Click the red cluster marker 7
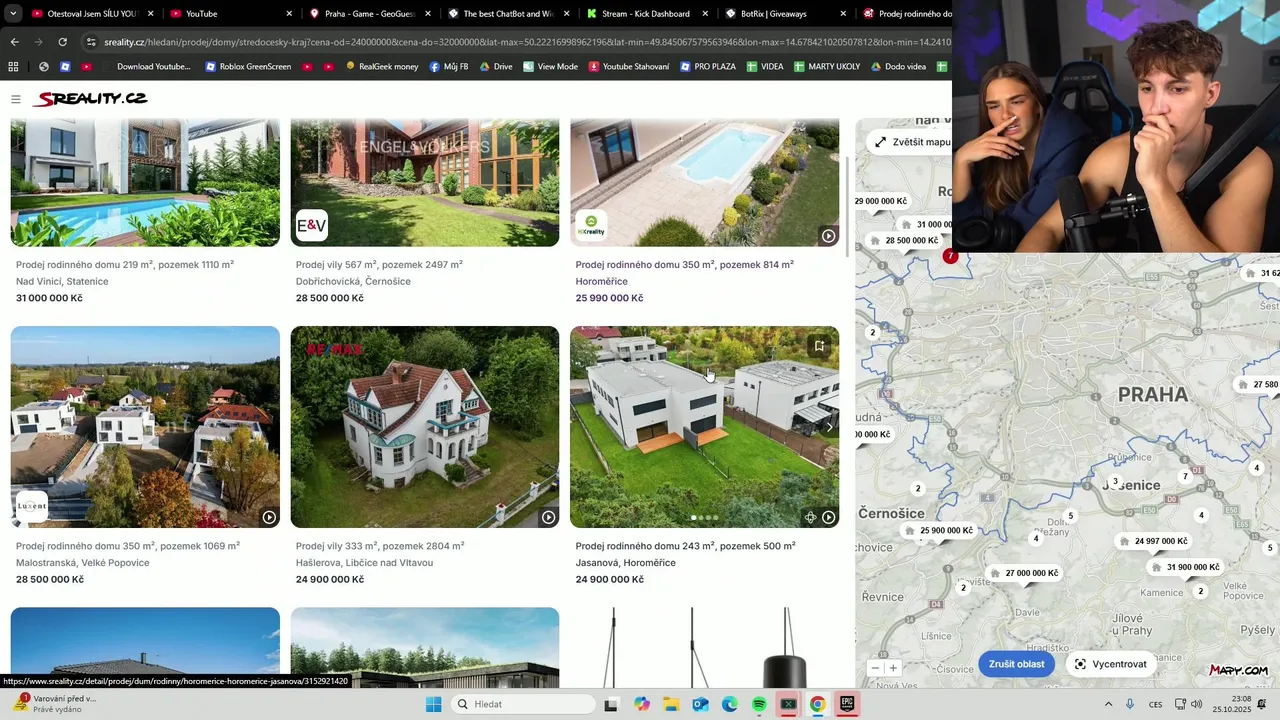1280x720 pixels. [x=950, y=257]
